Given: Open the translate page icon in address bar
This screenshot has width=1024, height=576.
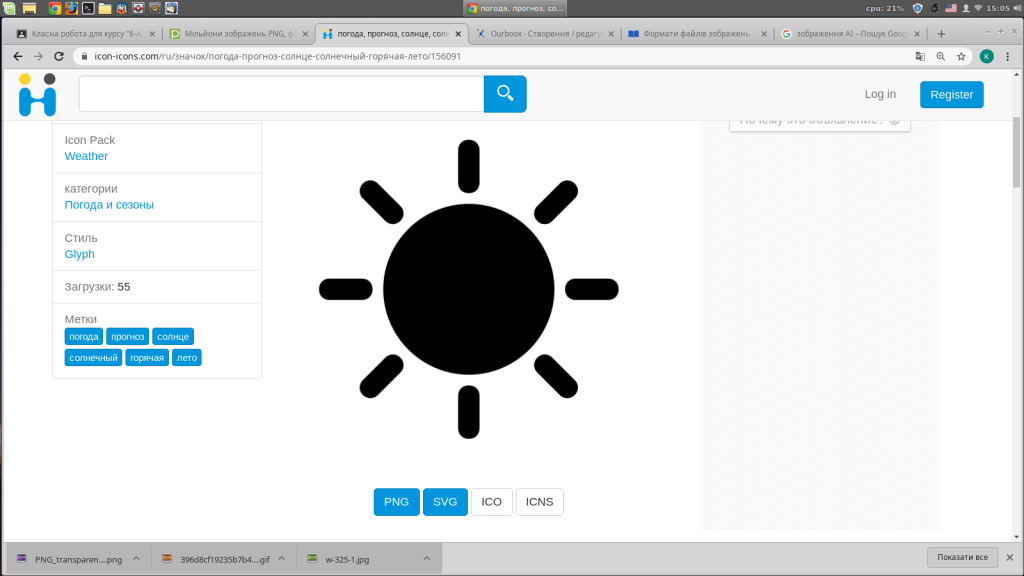Looking at the screenshot, I should point(920,56).
